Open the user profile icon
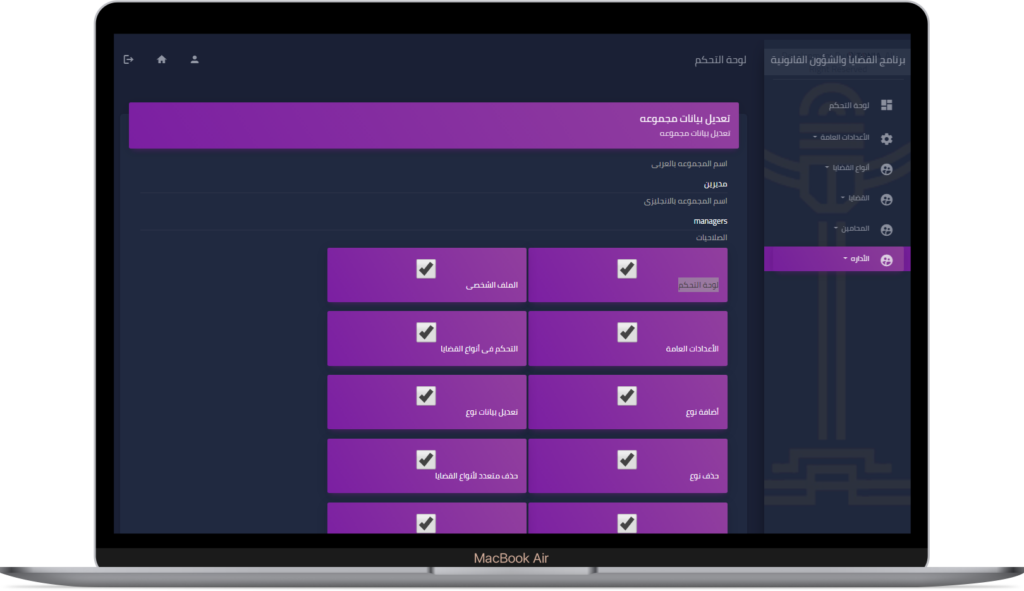This screenshot has width=1024, height=591. (195, 60)
